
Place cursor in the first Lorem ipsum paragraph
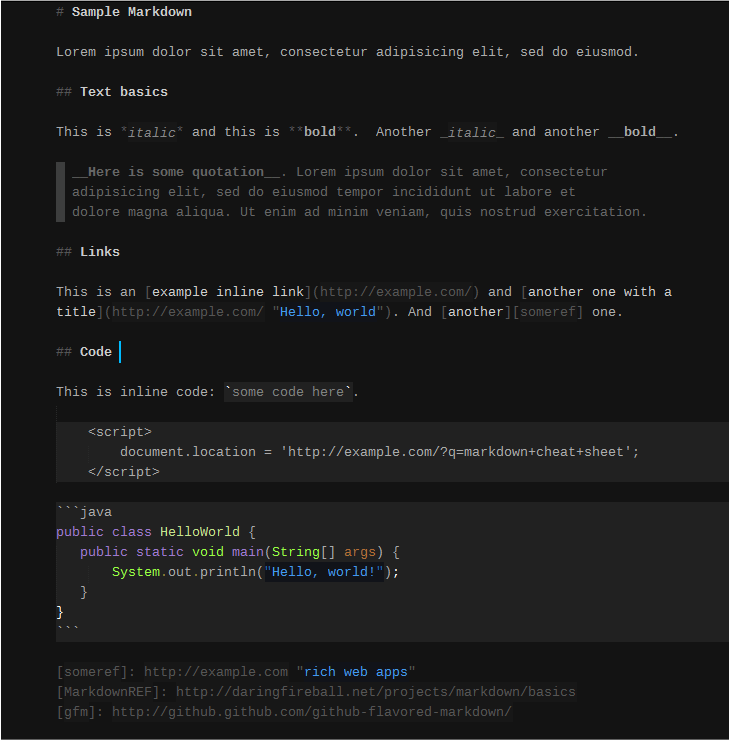click(x=346, y=52)
